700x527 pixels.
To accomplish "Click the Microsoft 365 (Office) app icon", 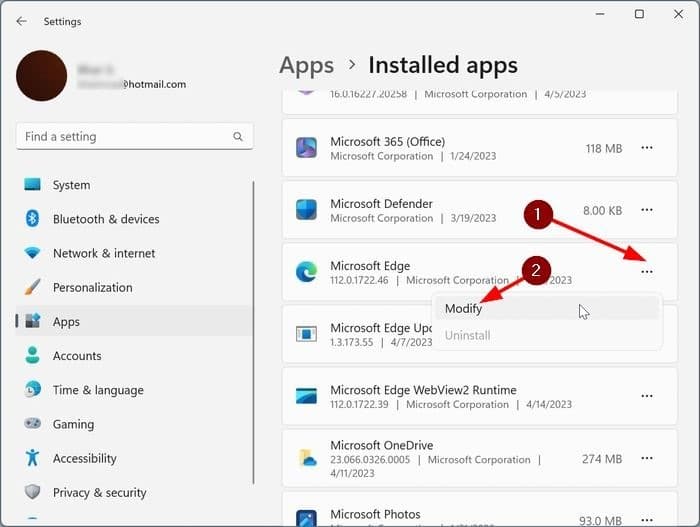I will tap(307, 148).
